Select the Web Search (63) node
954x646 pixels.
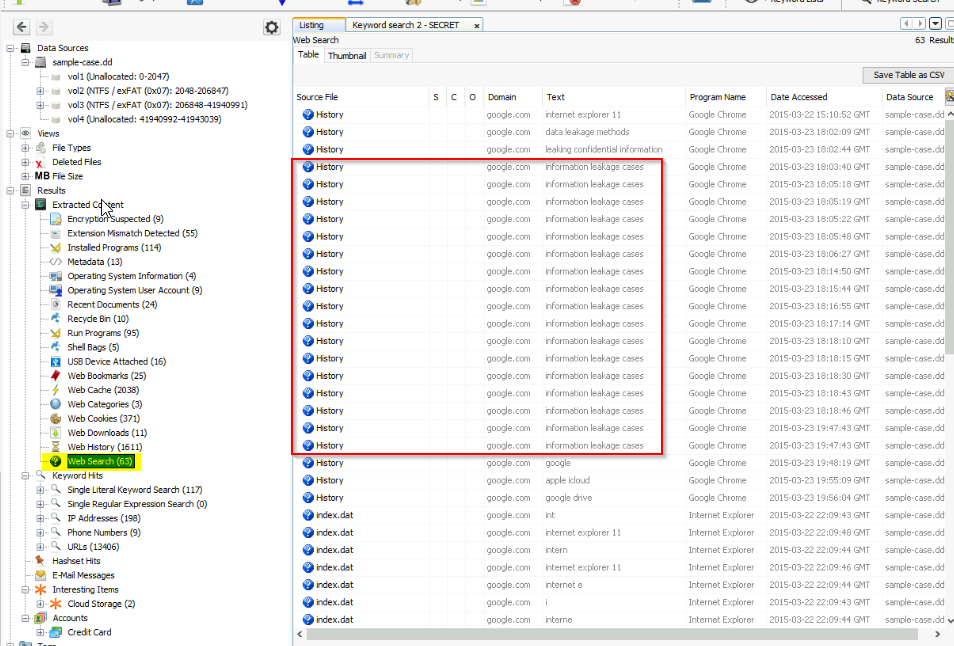(x=100, y=461)
